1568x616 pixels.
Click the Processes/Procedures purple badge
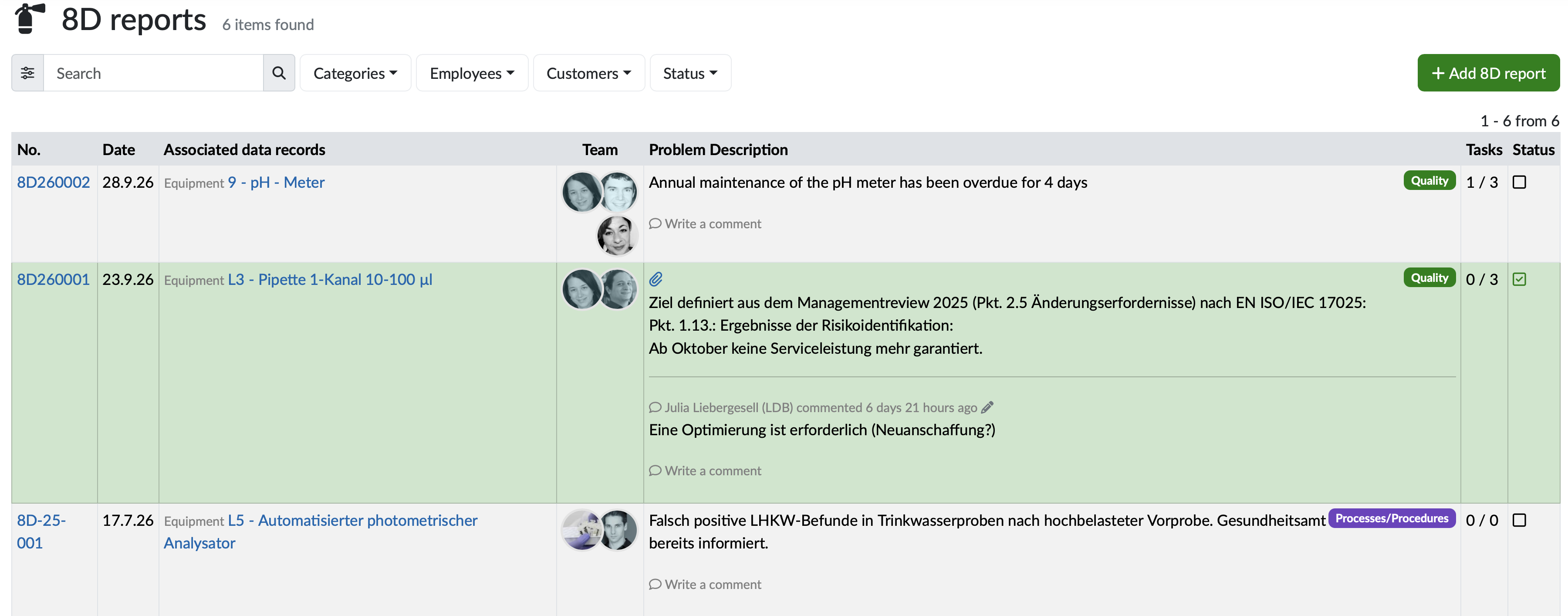tap(1392, 518)
